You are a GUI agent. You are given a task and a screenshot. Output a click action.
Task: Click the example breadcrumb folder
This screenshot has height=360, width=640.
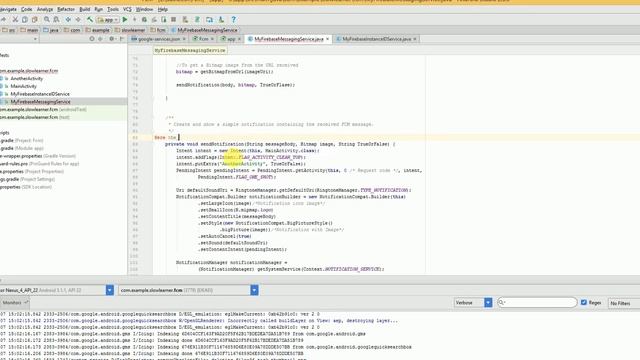click(98, 30)
